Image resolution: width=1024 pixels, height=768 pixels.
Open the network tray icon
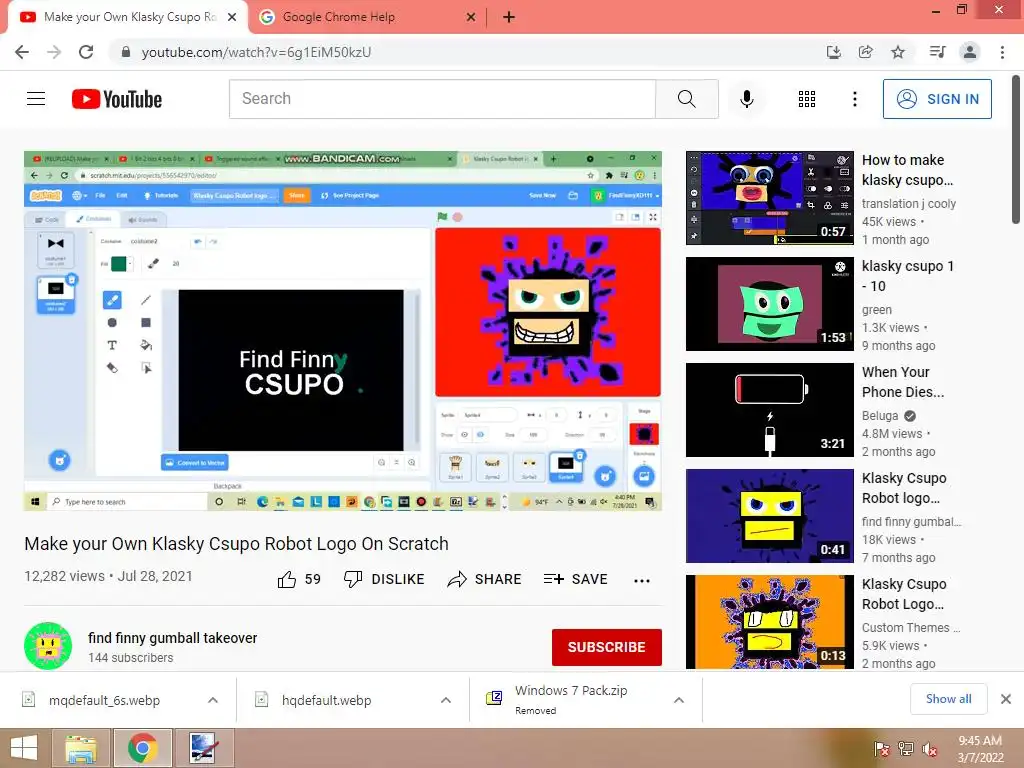(905, 749)
